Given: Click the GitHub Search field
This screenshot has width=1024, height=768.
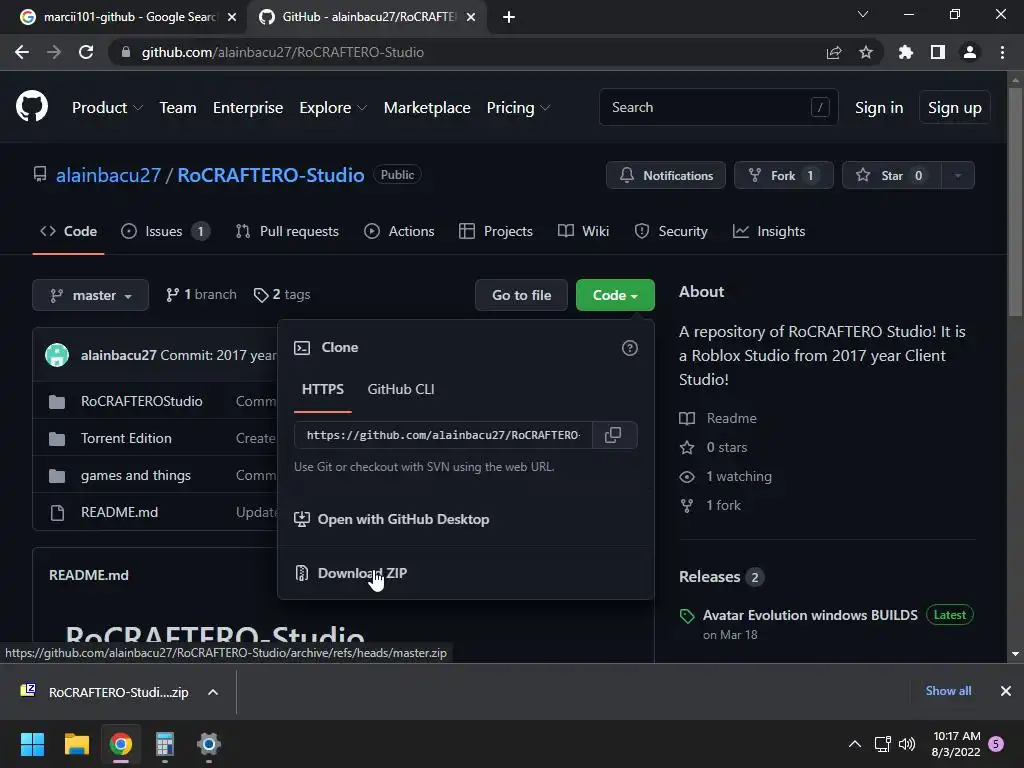Looking at the screenshot, I should pos(718,107).
